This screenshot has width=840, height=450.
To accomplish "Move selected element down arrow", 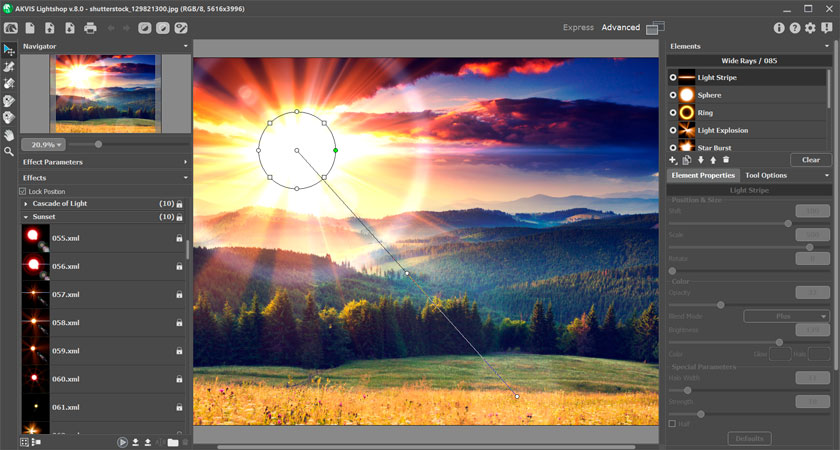I will point(701,160).
